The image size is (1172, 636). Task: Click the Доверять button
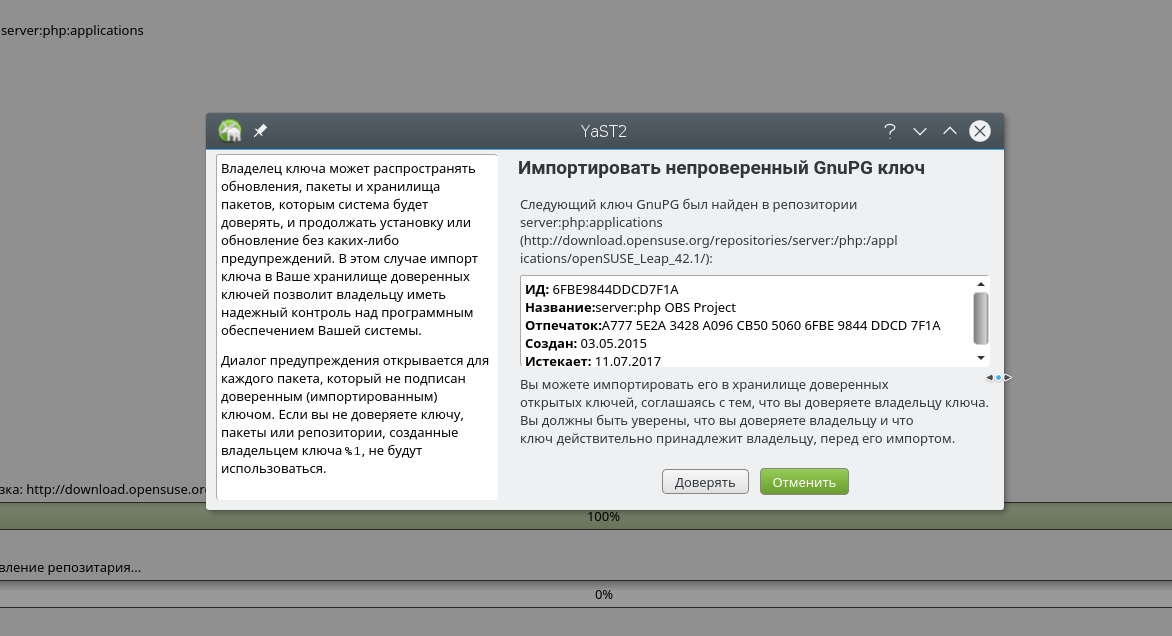(x=705, y=482)
